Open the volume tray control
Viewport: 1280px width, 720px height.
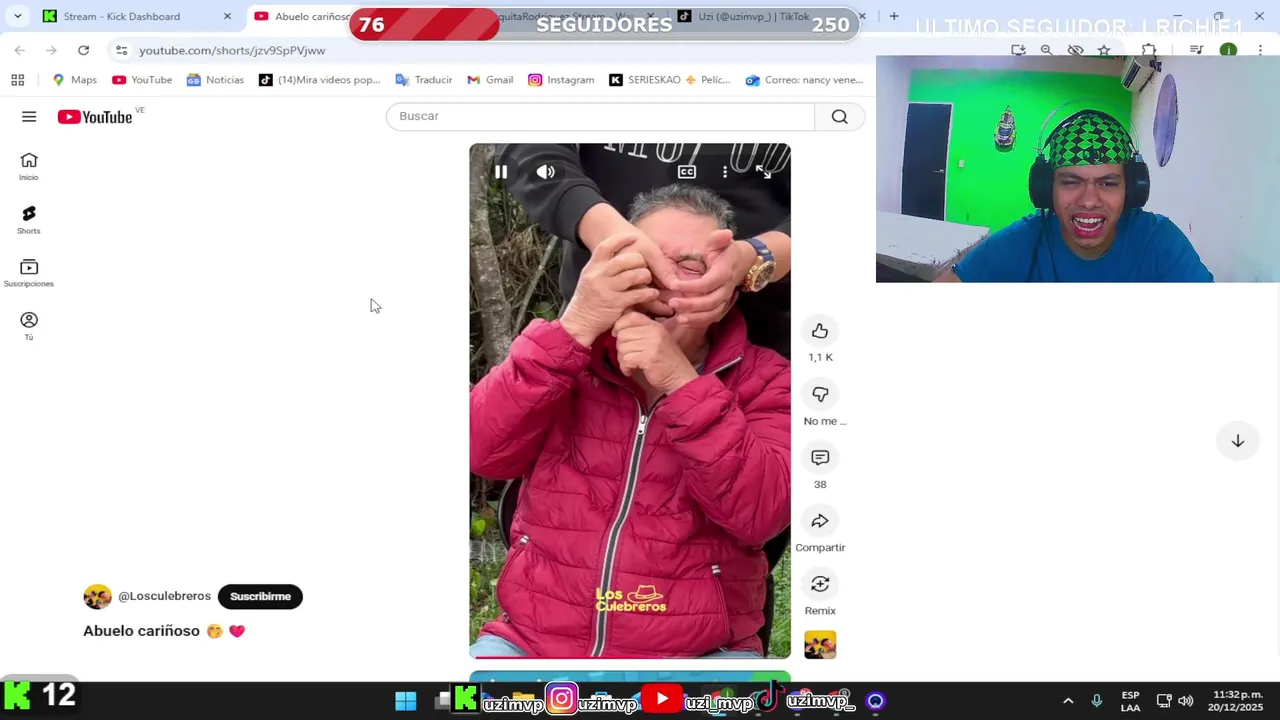1186,701
